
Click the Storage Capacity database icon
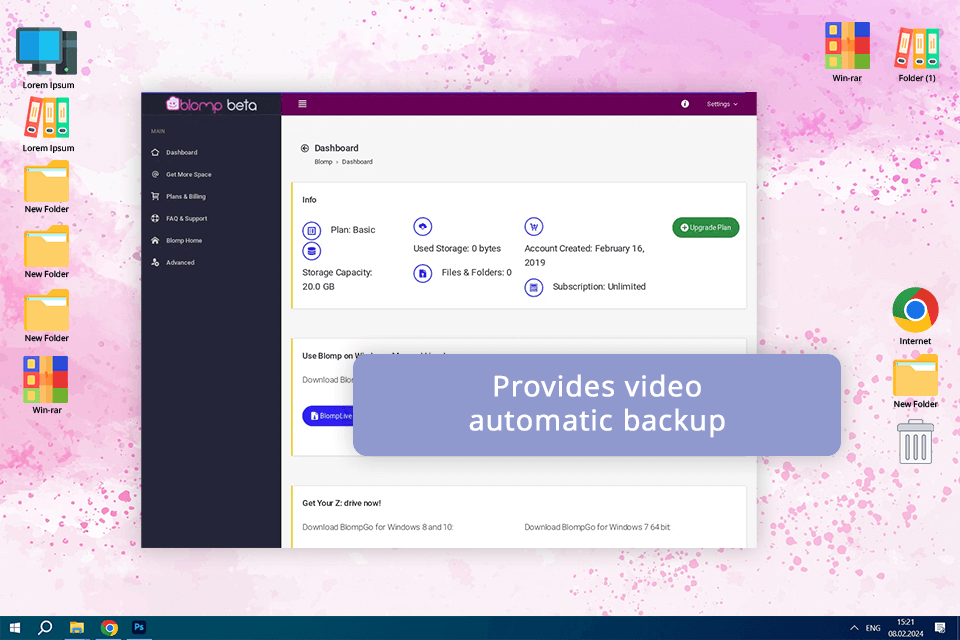[x=312, y=251]
